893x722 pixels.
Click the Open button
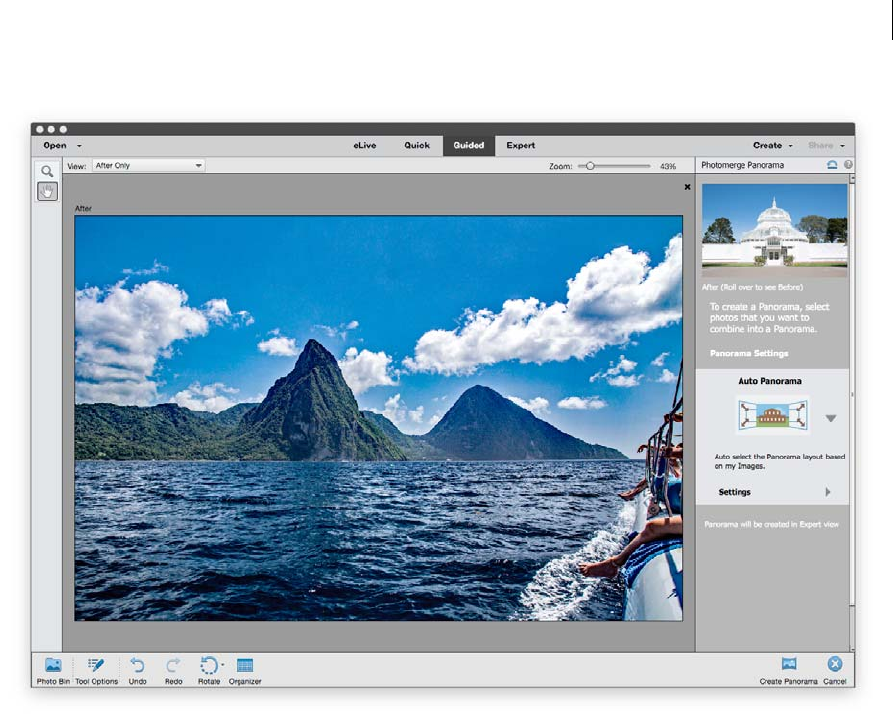pyautogui.click(x=55, y=146)
